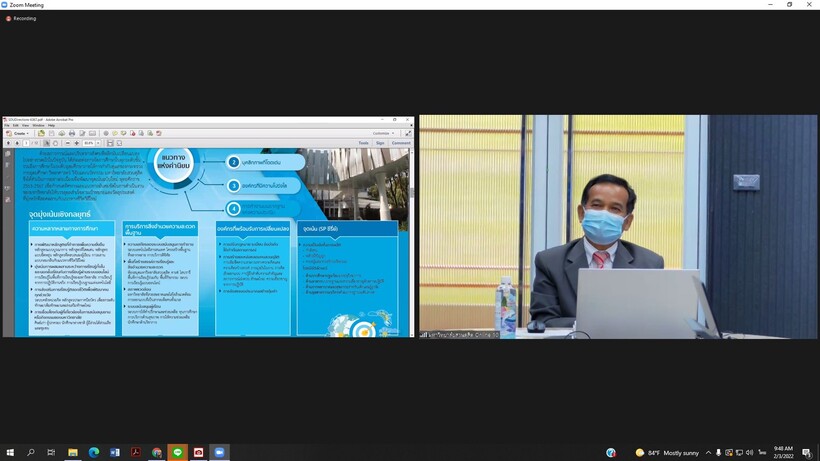Open Word from the taskbar
The height and width of the screenshot is (461, 820).
pyautogui.click(x=114, y=453)
